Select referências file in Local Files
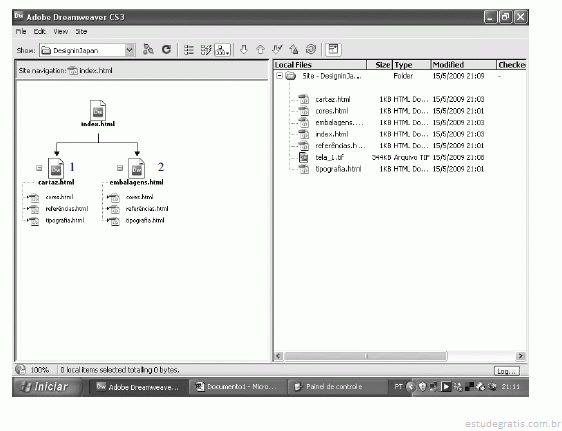The width and height of the screenshot is (562, 431). tap(340, 146)
